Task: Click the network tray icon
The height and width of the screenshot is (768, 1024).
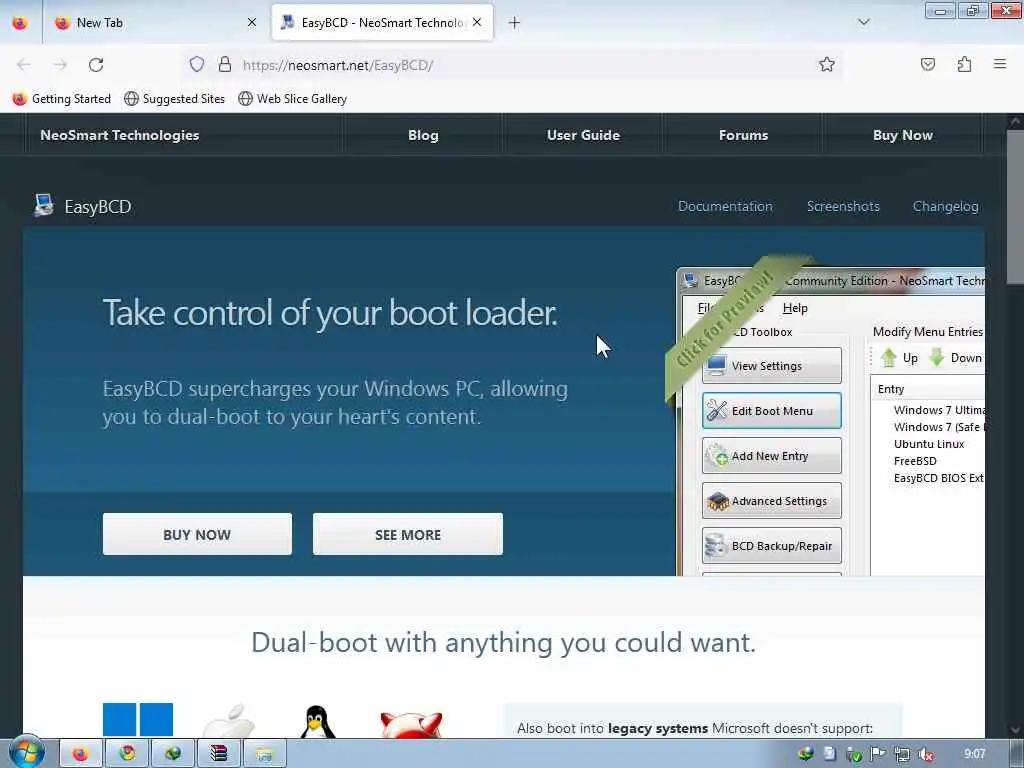Action: pyautogui.click(x=901, y=754)
